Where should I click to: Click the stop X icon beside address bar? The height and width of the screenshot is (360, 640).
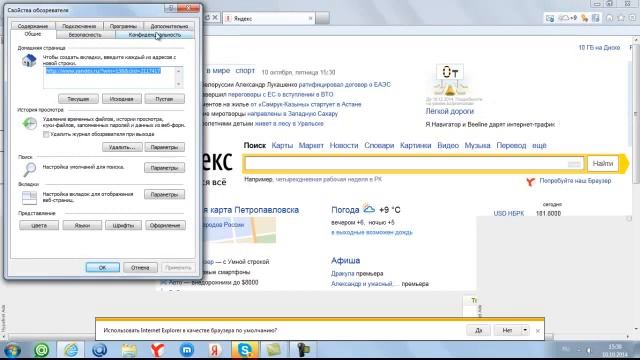click(x=215, y=18)
